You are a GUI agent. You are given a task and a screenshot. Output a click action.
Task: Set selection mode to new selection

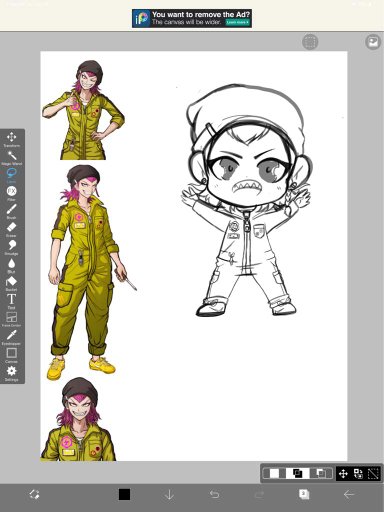coord(274,473)
